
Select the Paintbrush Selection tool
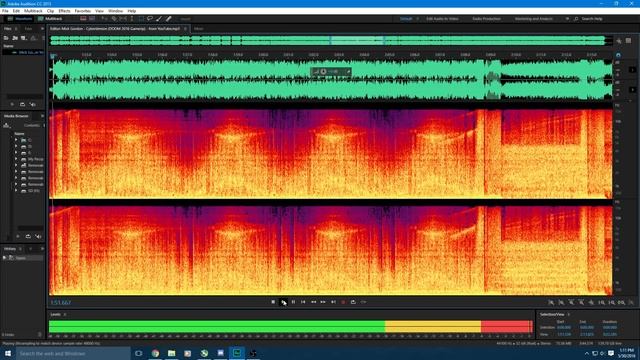point(159,19)
